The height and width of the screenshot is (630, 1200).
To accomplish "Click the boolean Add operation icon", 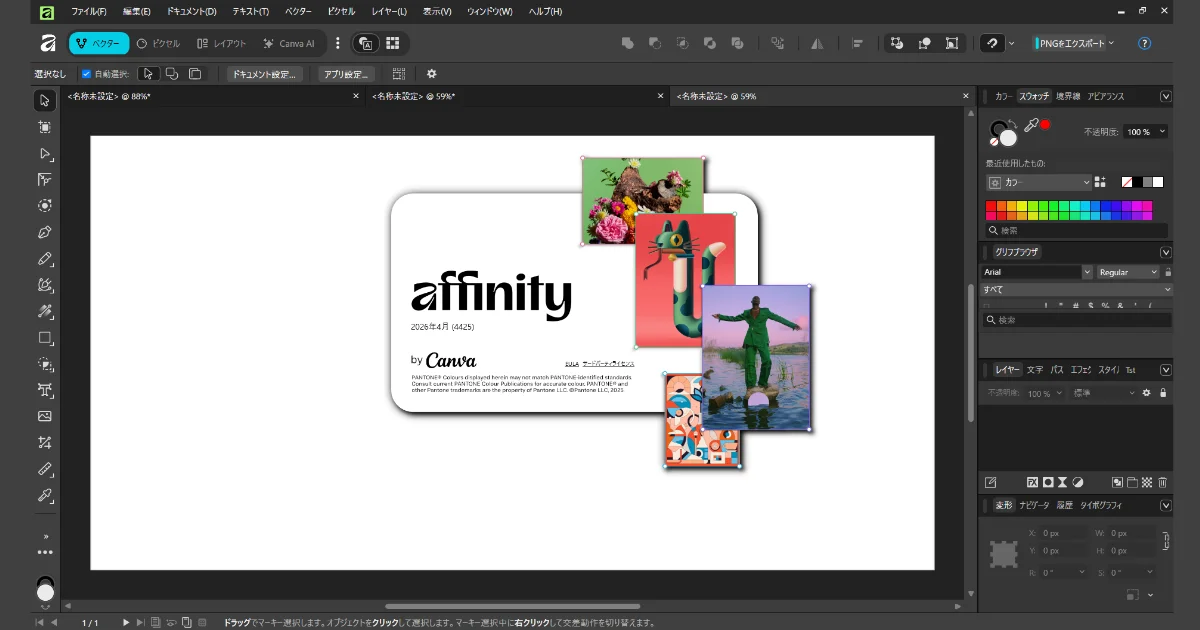I will (x=628, y=43).
